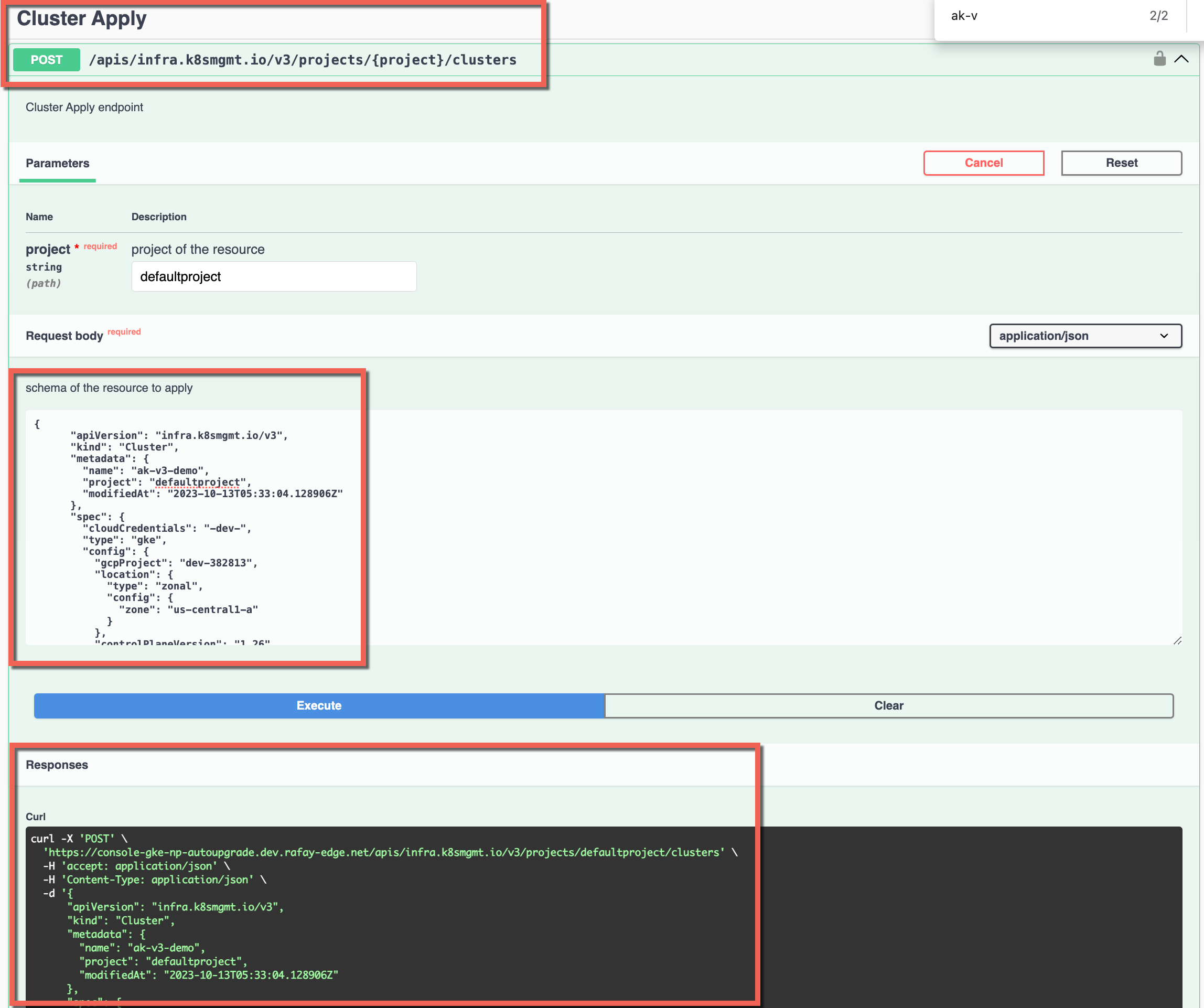Click the clusters endpoint path

(303, 60)
